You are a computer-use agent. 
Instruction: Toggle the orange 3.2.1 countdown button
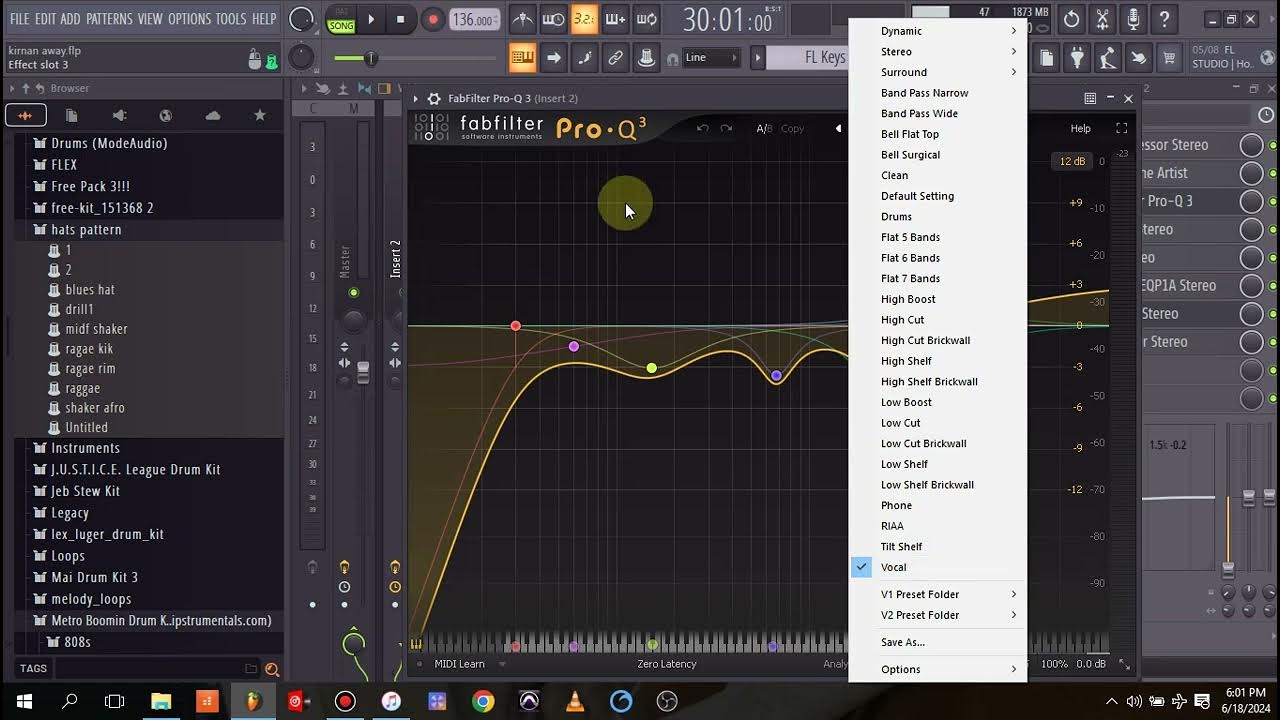tap(584, 19)
